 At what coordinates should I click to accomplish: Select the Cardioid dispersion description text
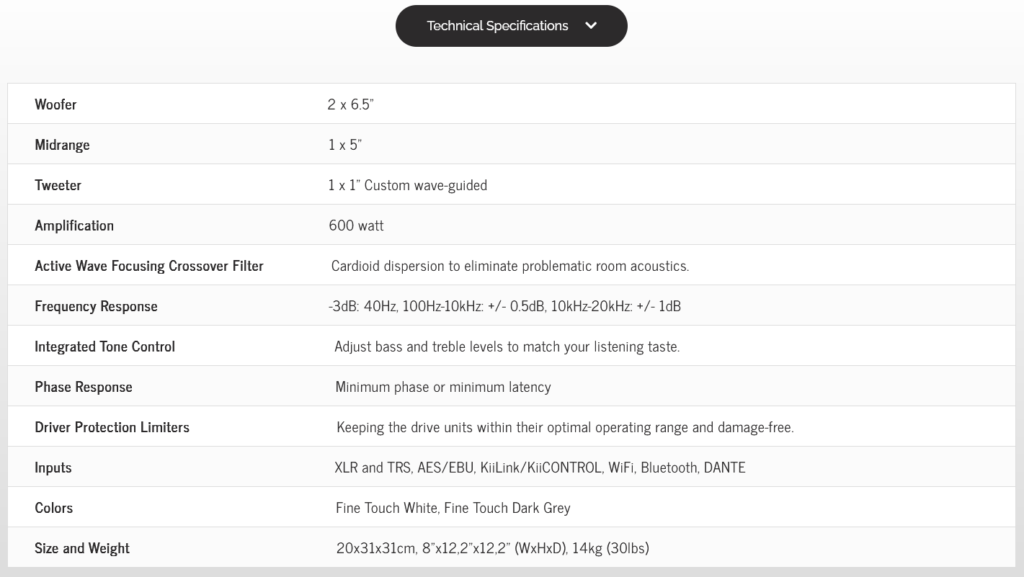pyautogui.click(x=510, y=266)
